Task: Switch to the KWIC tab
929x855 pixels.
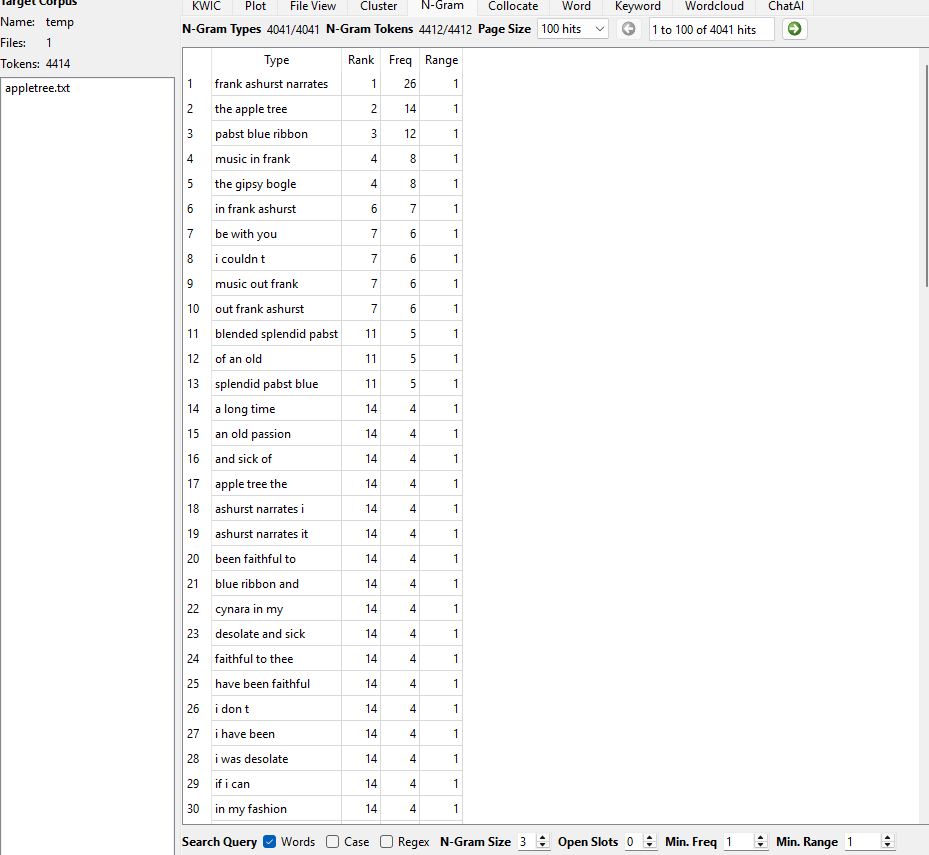Action: 205,7
